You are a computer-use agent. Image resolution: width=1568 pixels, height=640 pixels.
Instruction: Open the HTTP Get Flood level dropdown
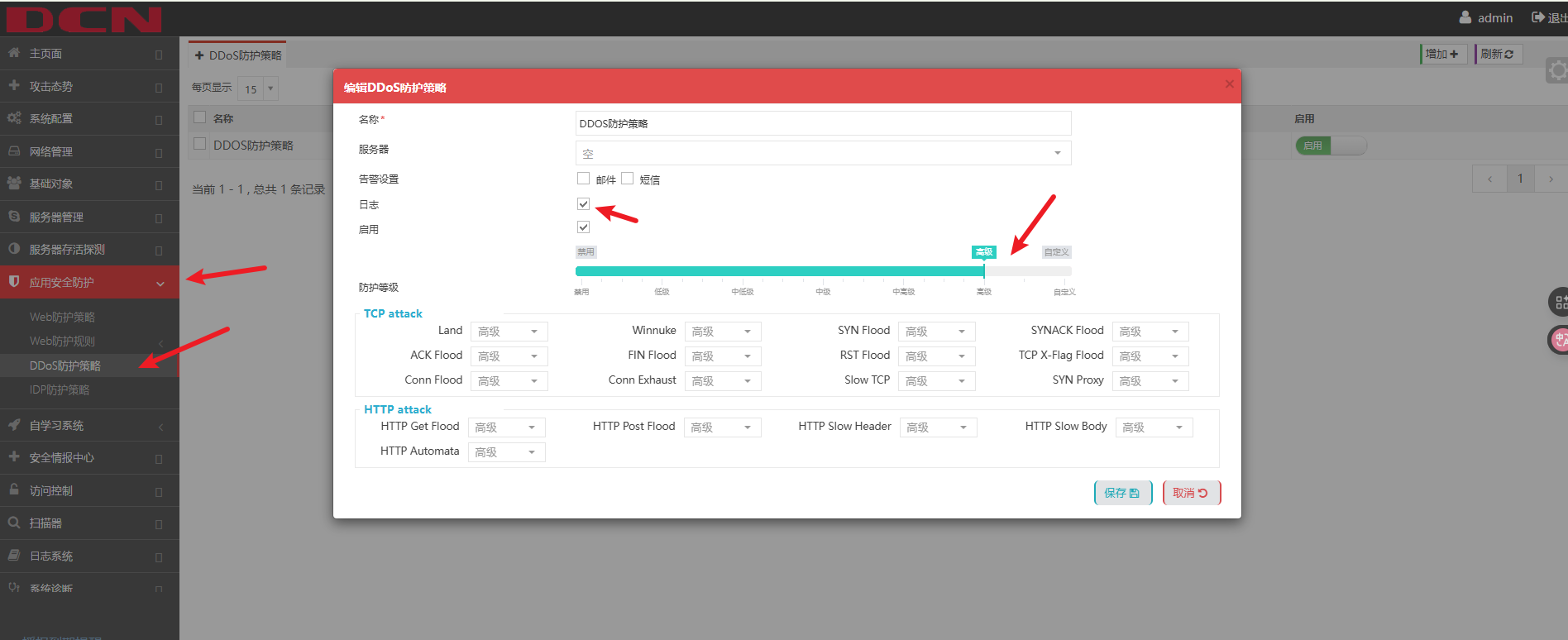(506, 427)
